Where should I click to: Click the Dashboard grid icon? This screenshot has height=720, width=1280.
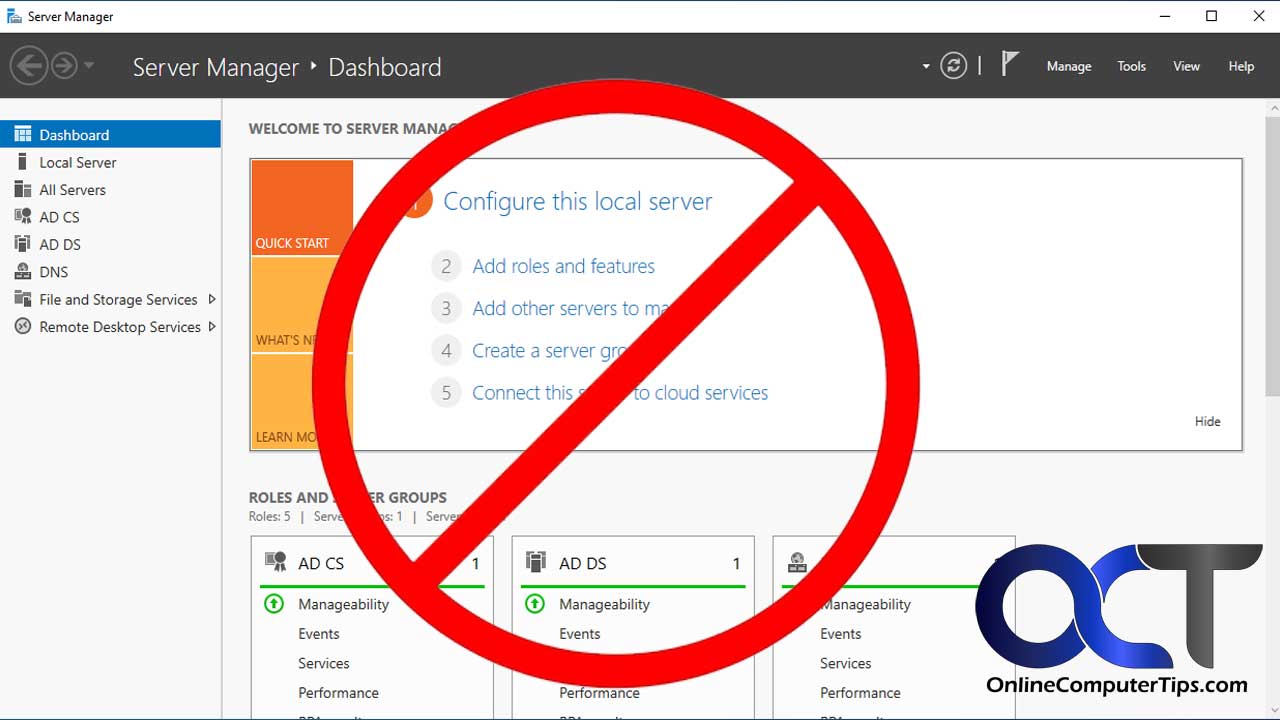(x=22, y=134)
